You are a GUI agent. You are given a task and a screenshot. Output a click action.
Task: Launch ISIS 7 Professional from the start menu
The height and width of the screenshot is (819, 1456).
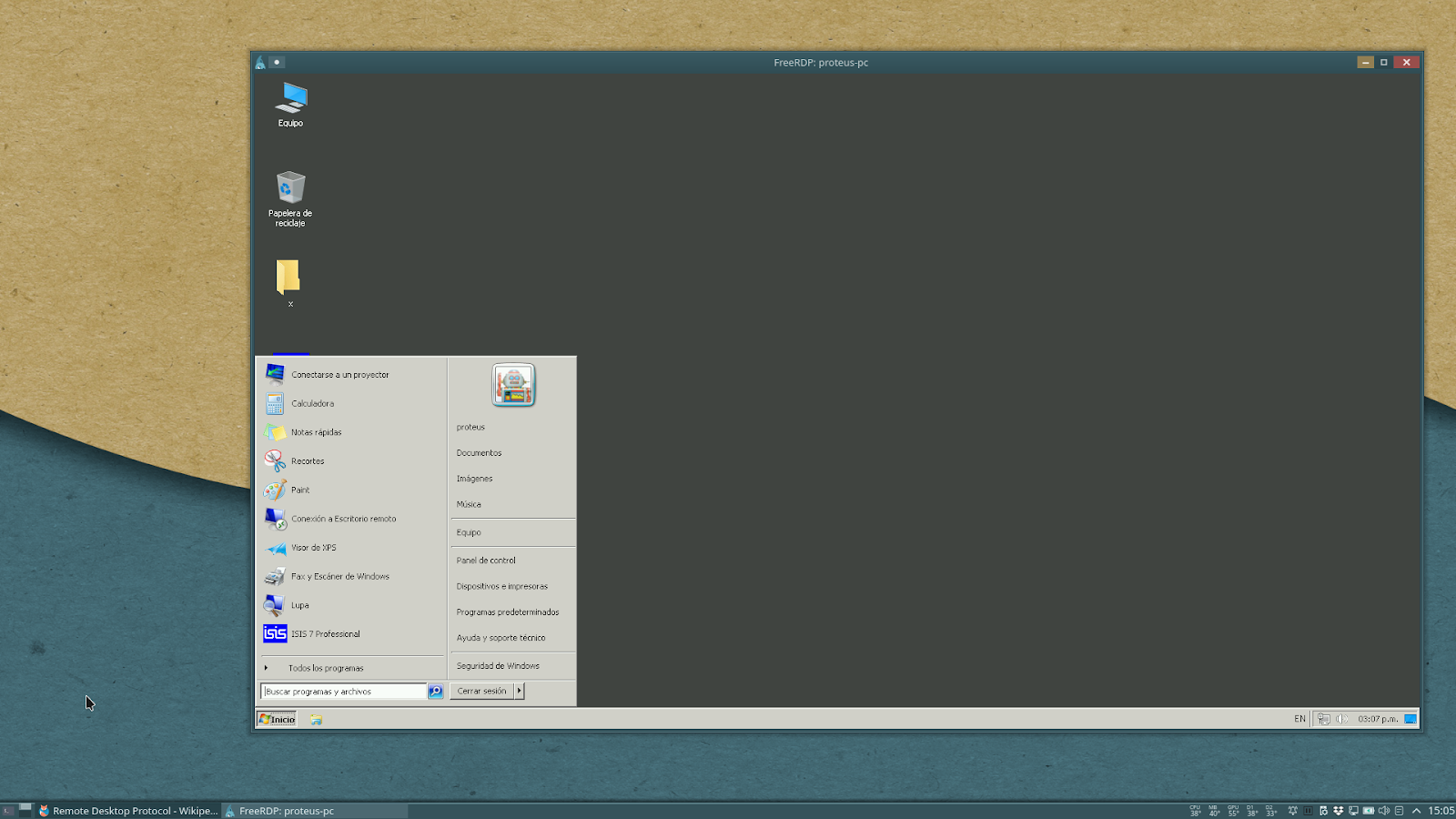point(325,633)
